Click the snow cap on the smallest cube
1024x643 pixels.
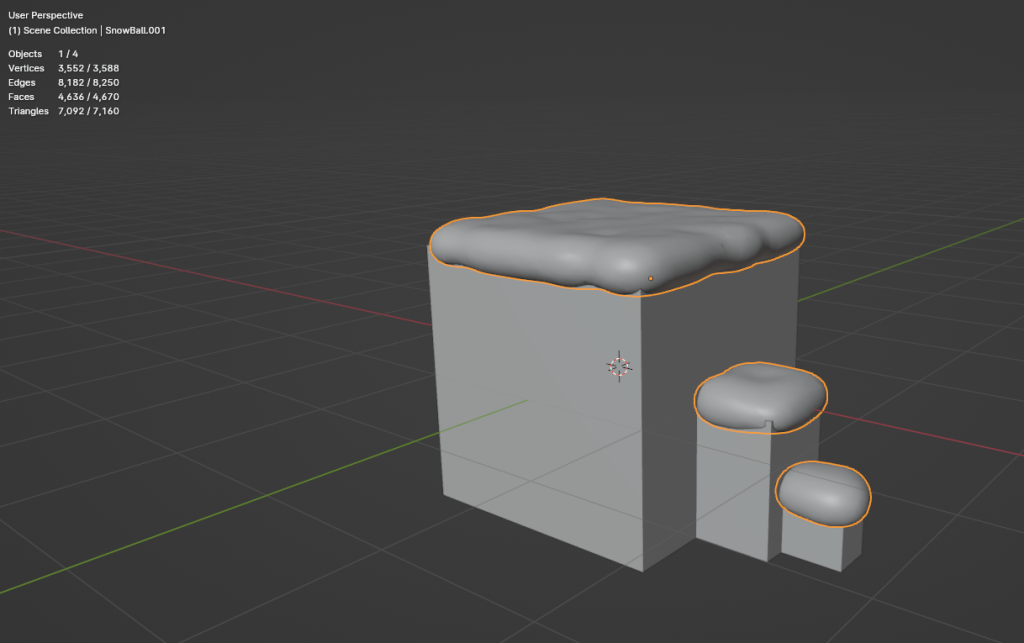point(823,493)
